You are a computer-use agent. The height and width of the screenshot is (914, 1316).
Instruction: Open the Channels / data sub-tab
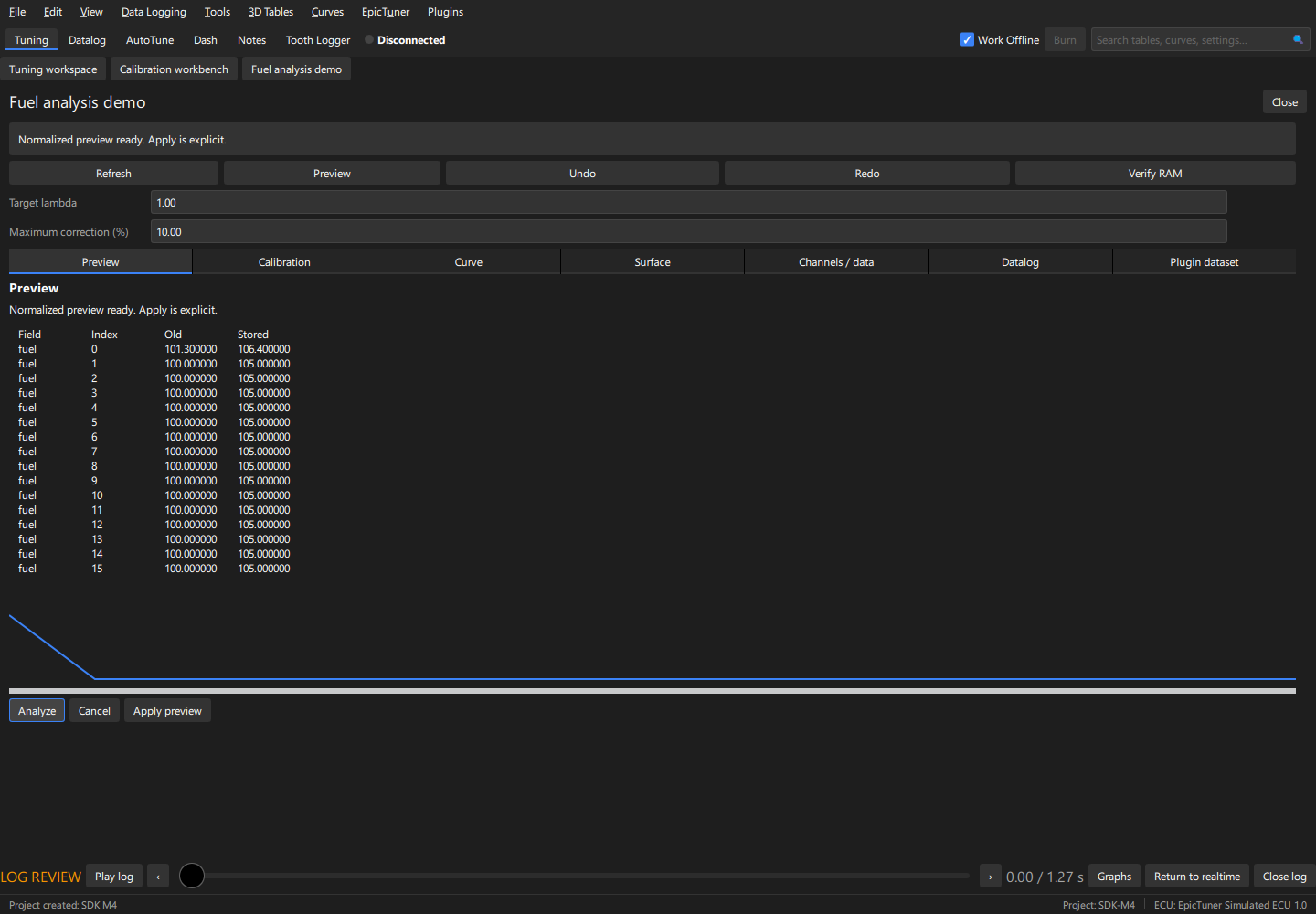pyautogui.click(x=836, y=262)
